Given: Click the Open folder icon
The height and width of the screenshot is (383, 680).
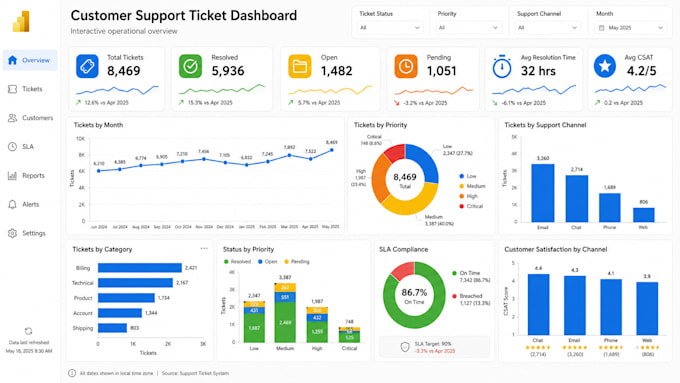Looking at the screenshot, I should coord(300,66).
